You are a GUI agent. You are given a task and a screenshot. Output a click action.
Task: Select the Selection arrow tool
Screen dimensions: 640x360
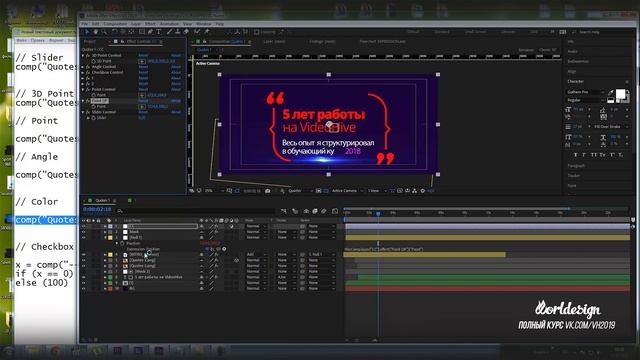pos(87,32)
